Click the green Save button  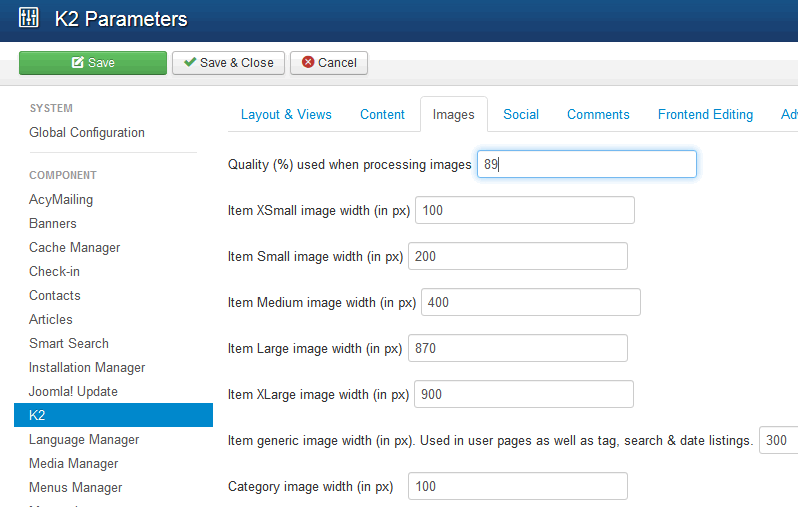[x=93, y=63]
